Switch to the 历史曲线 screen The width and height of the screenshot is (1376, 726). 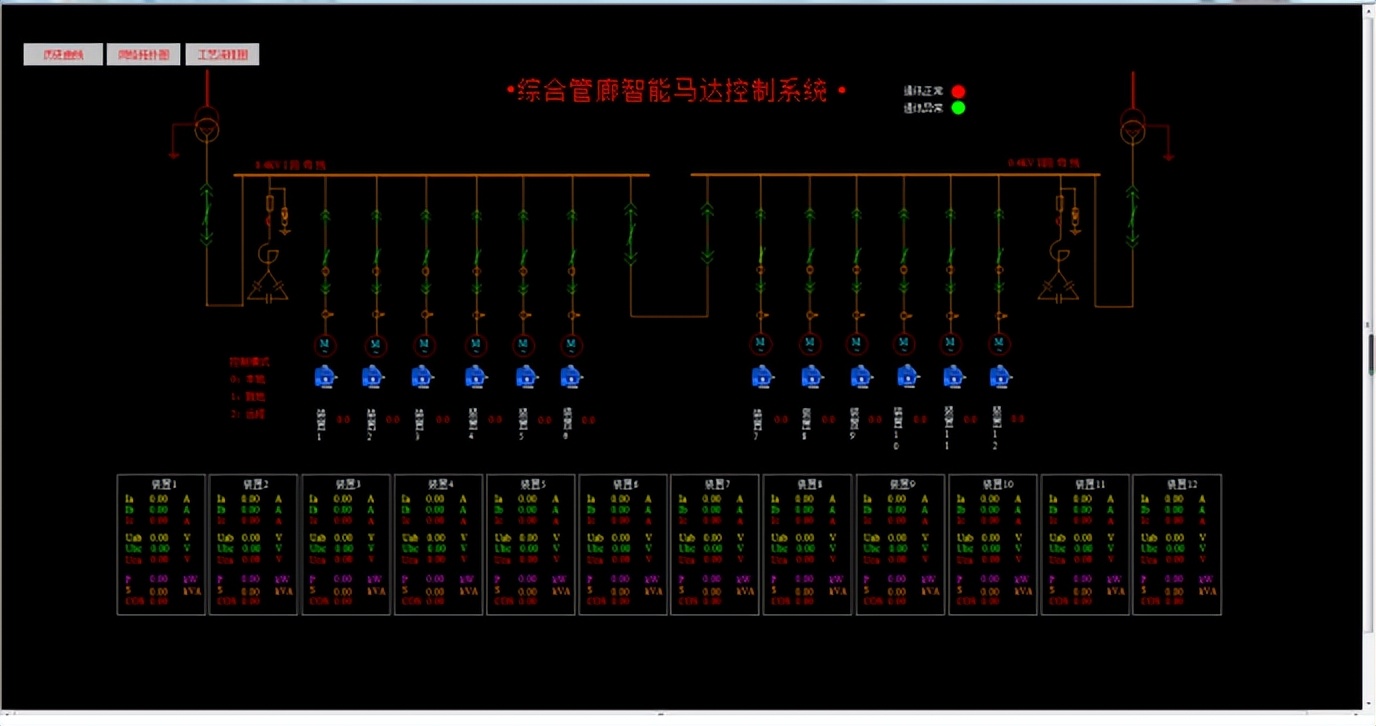[x=63, y=53]
